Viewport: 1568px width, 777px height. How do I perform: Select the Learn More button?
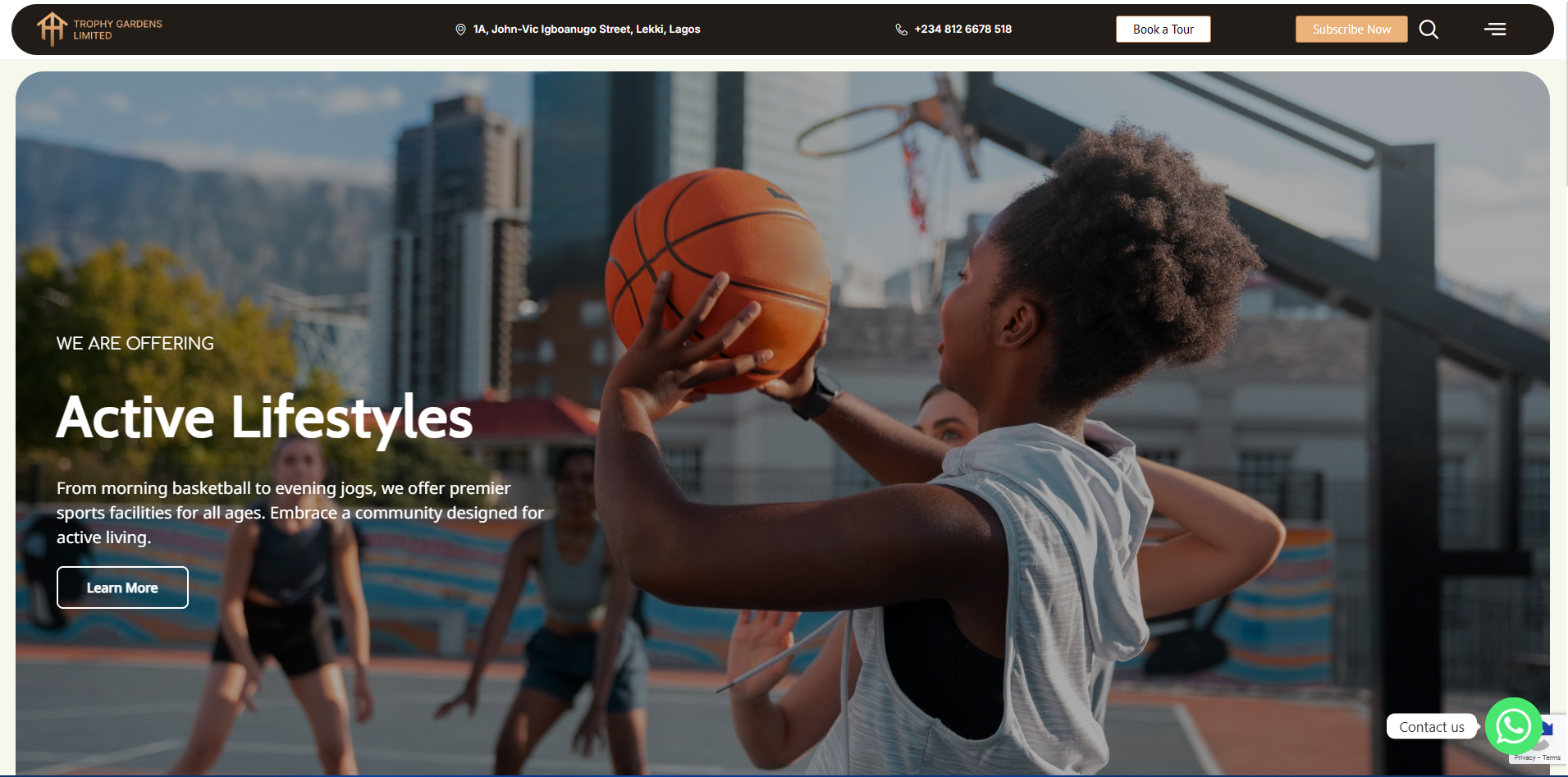coord(122,587)
